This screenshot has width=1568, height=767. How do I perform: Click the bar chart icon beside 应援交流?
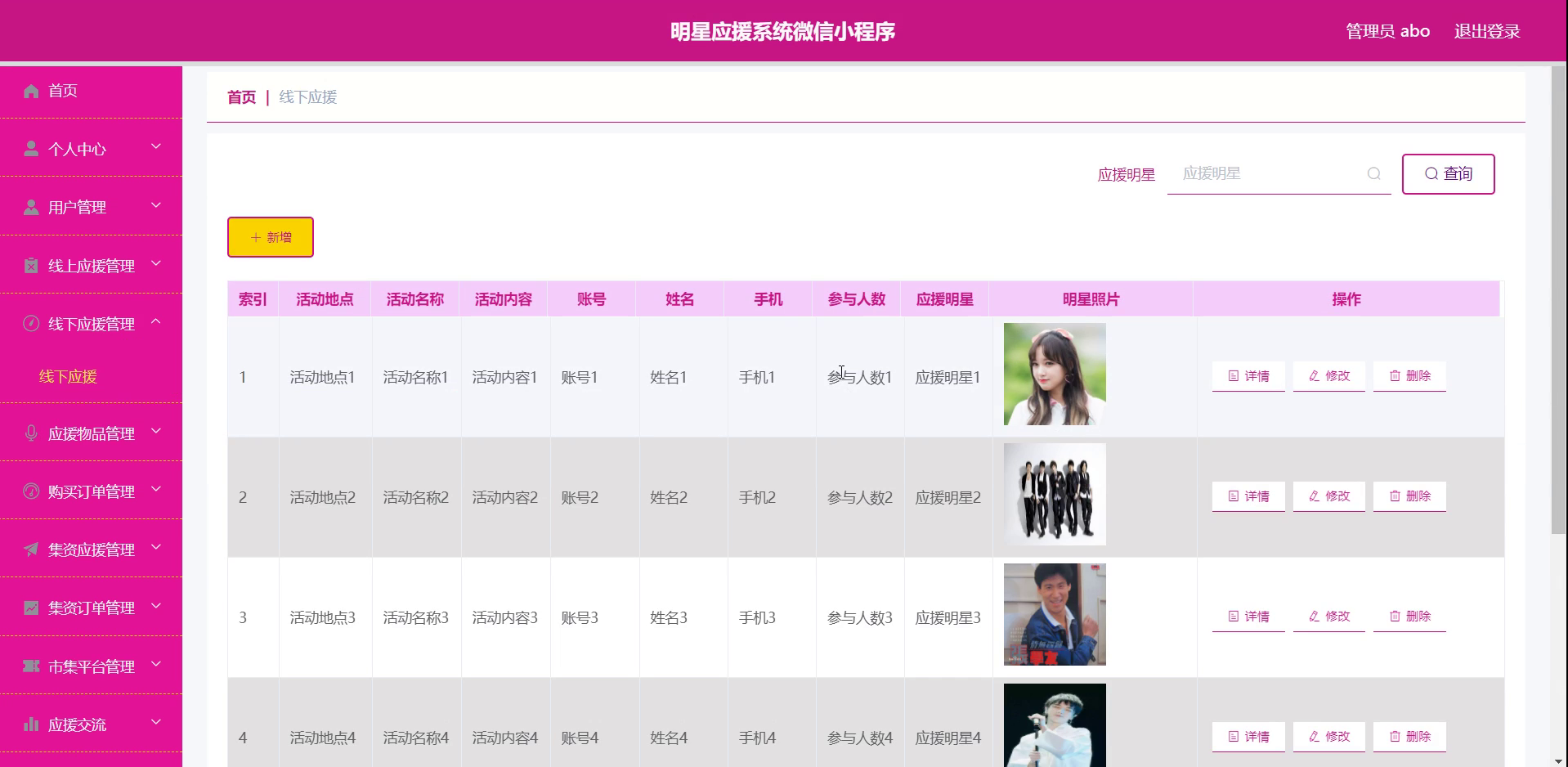(x=31, y=724)
